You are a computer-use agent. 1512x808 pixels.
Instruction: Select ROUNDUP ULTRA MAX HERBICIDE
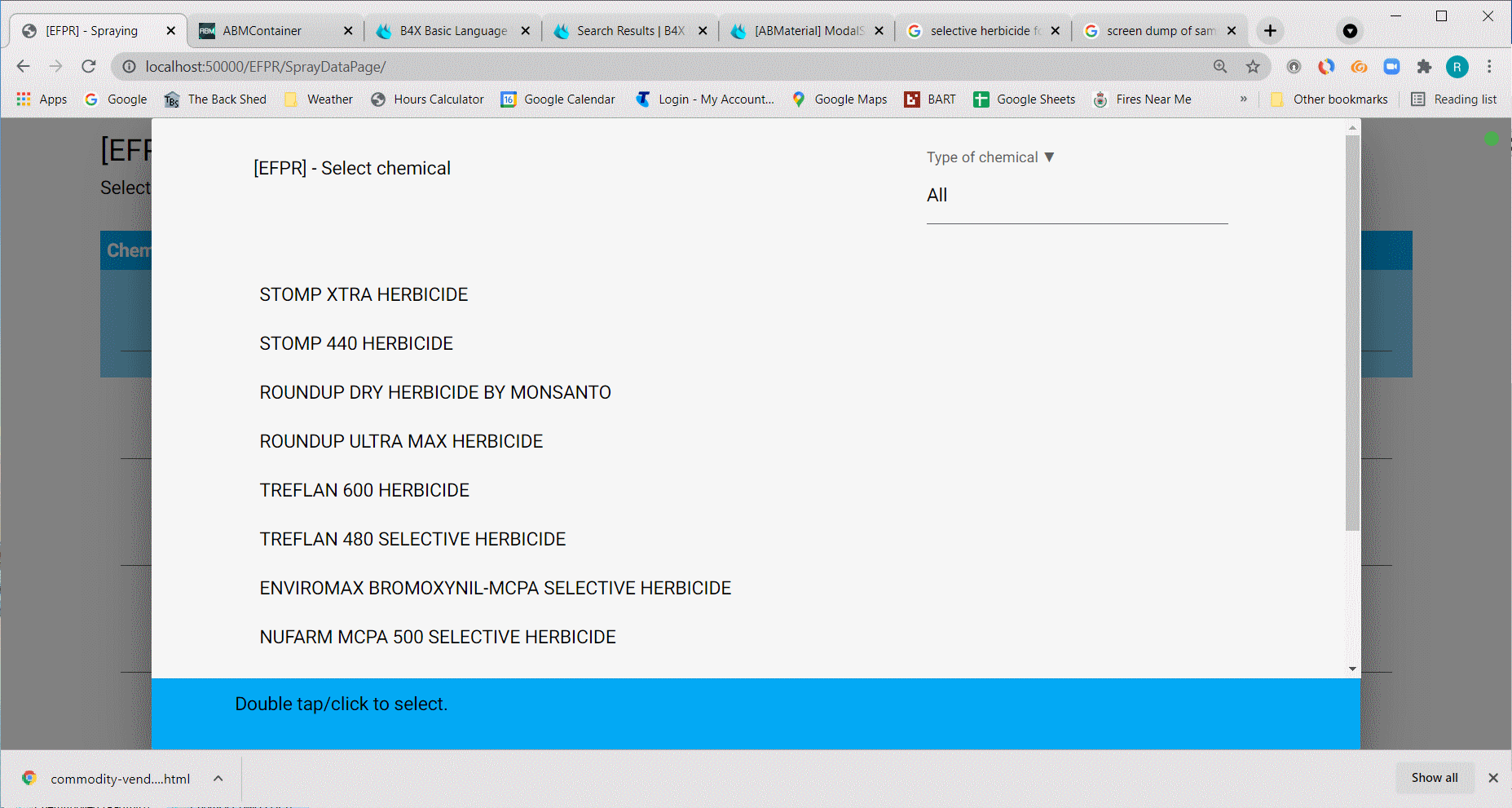tap(401, 441)
